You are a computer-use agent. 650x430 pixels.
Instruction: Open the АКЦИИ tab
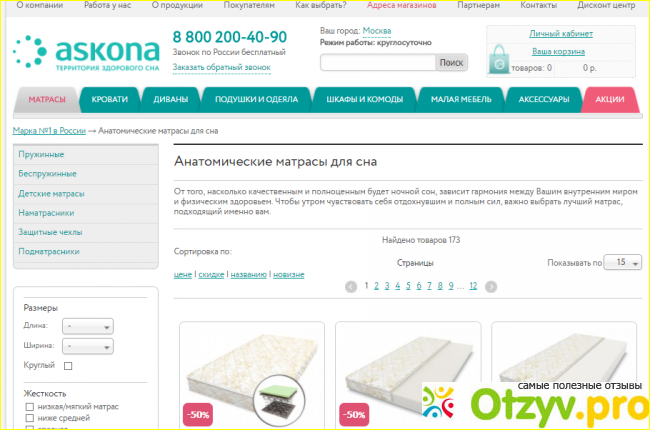tap(610, 100)
